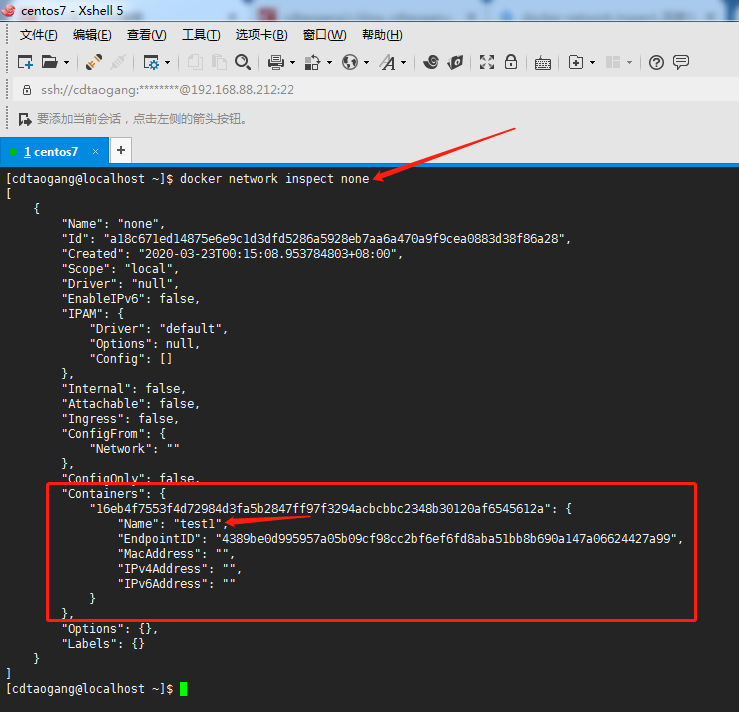Expand the new tab group dropdown arrow
739x712 pixels.
(x=593, y=62)
